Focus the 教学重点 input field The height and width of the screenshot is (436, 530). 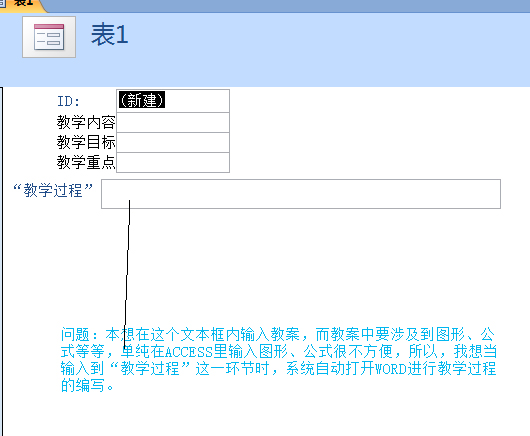point(173,163)
